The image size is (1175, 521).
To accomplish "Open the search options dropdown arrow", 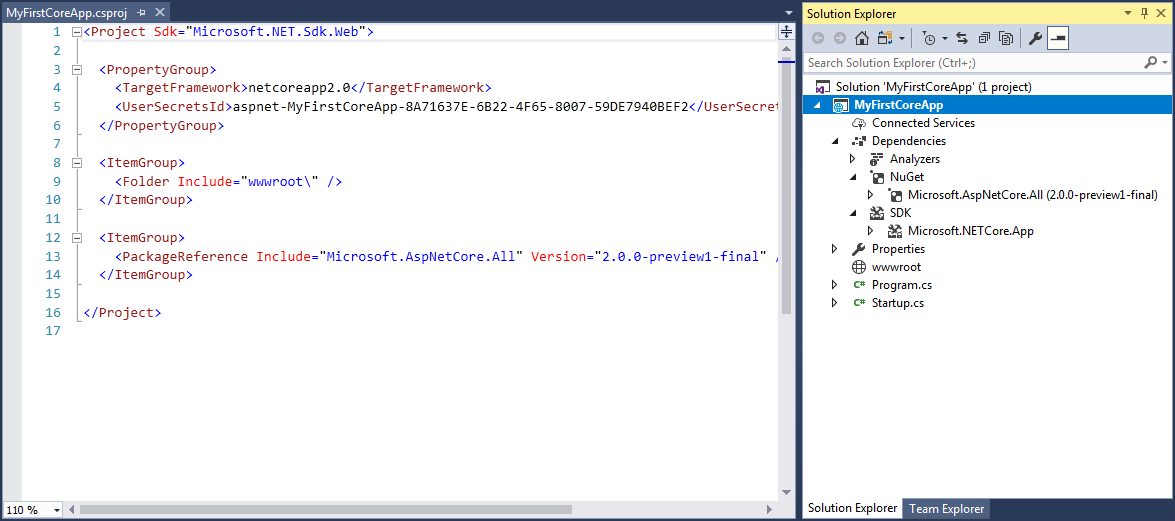I will coord(1165,63).
